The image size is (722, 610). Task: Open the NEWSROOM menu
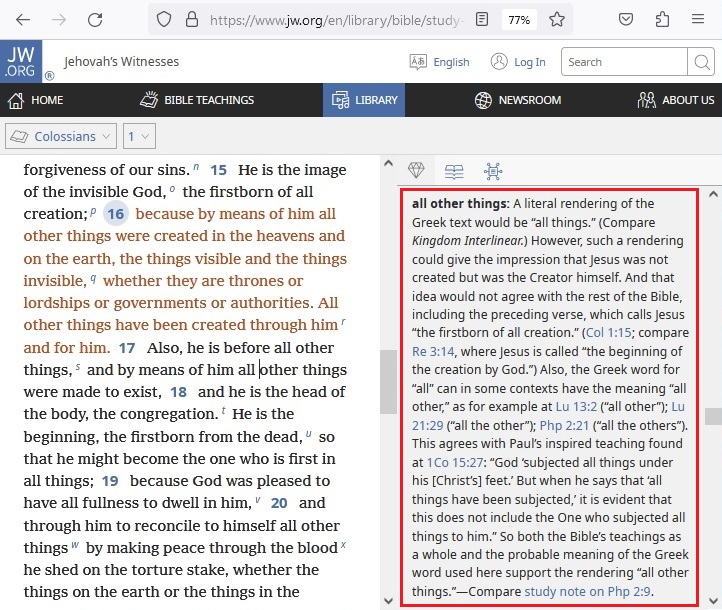coord(518,100)
